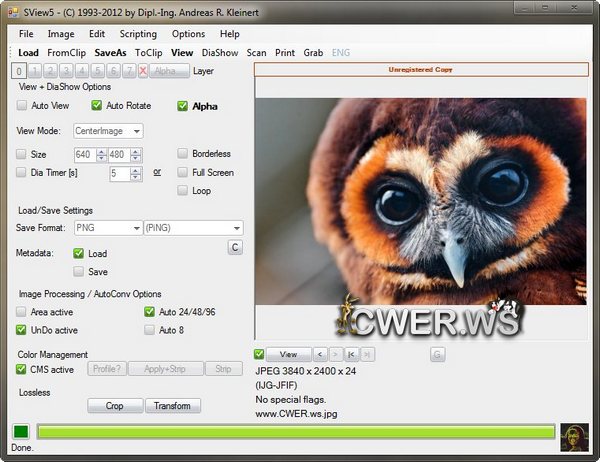Click the portrait icon in bottom-right corner
Image resolution: width=600 pixels, height=462 pixels.
pyautogui.click(x=574, y=434)
